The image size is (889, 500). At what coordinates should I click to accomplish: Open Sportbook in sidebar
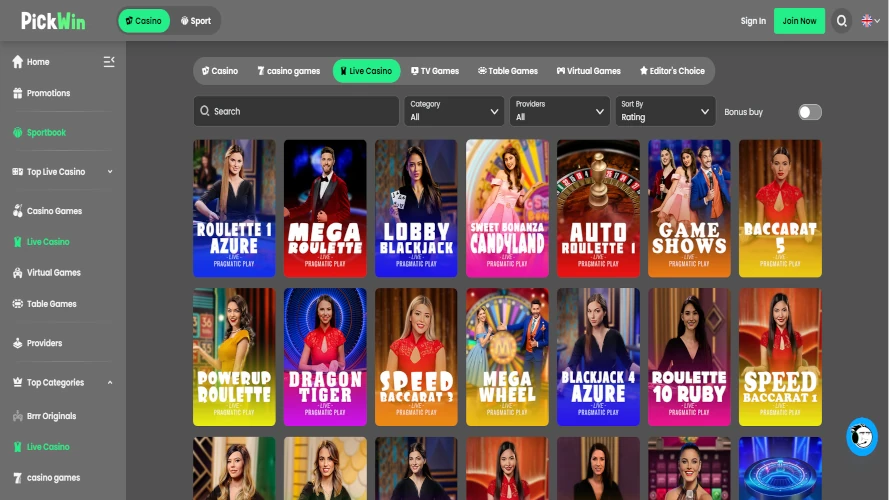(x=39, y=133)
